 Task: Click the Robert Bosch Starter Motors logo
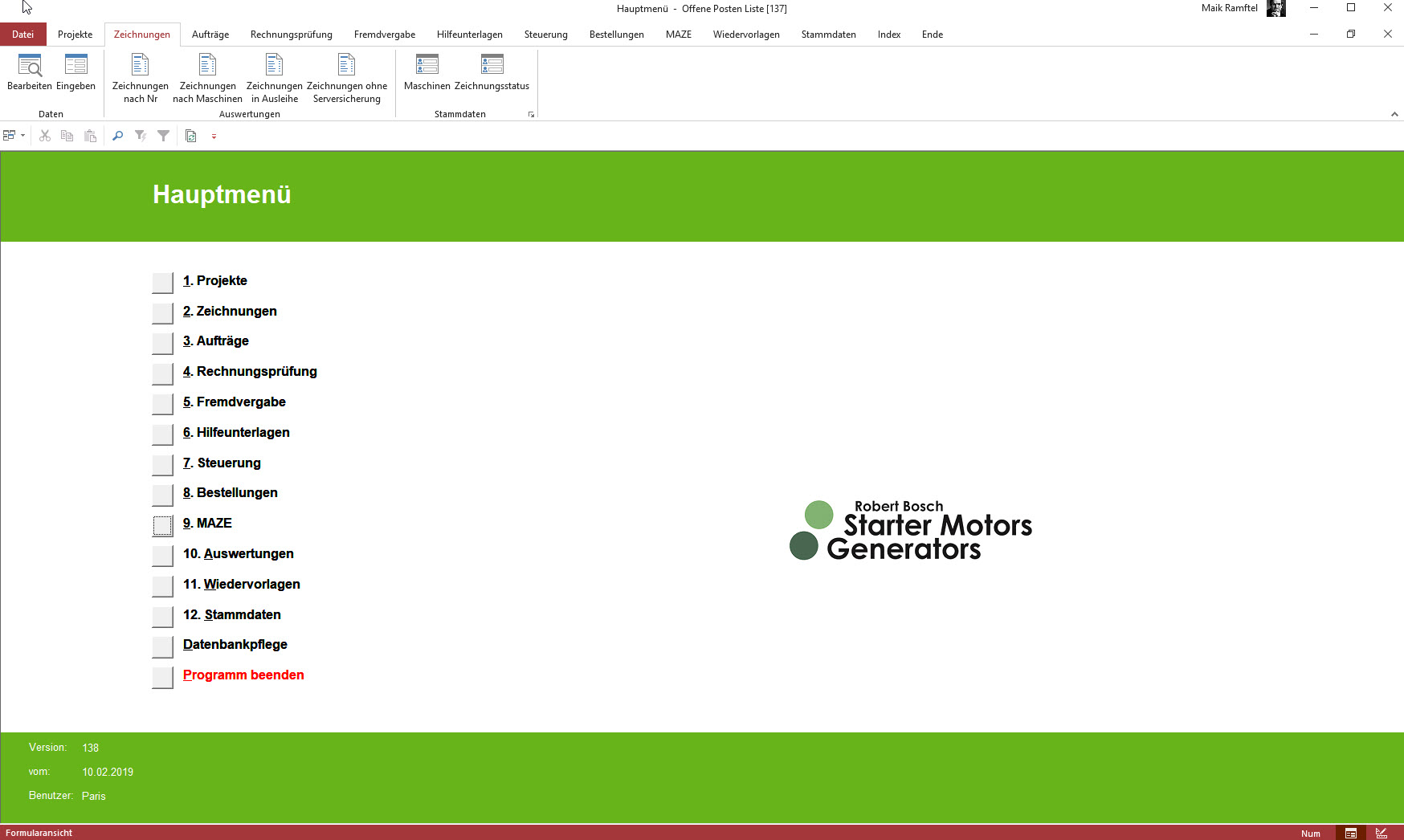(911, 530)
